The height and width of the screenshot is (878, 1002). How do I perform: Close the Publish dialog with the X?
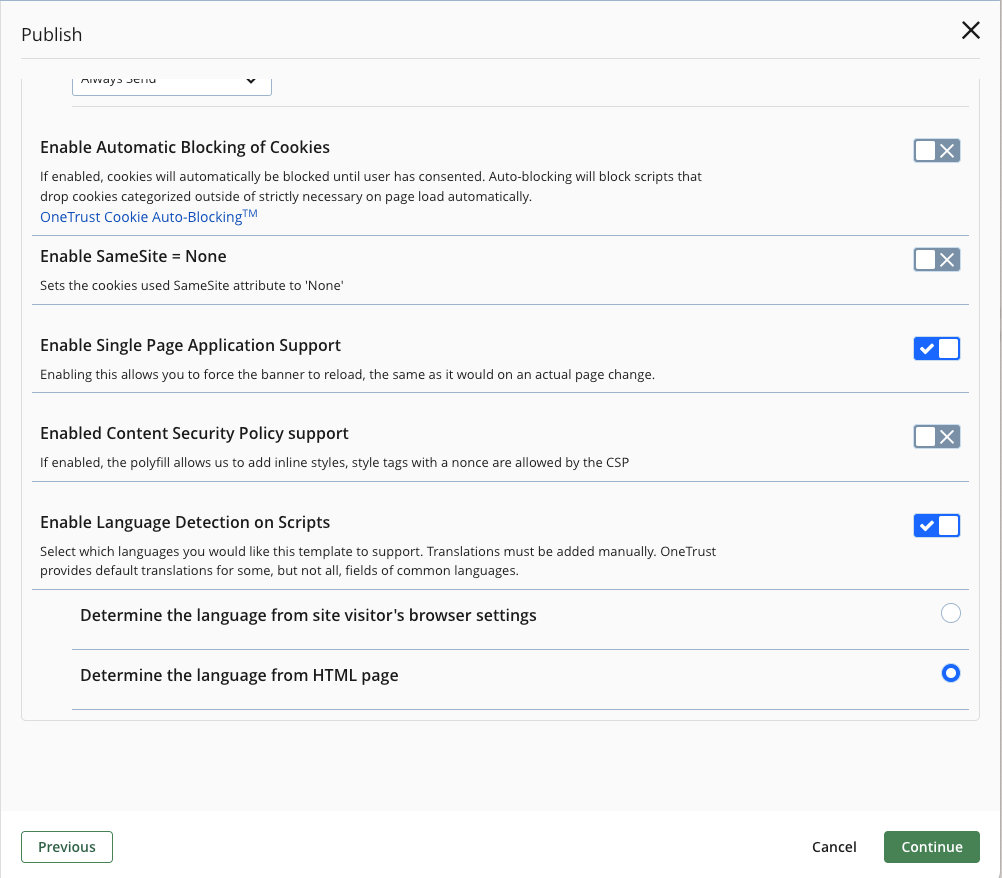tap(970, 31)
